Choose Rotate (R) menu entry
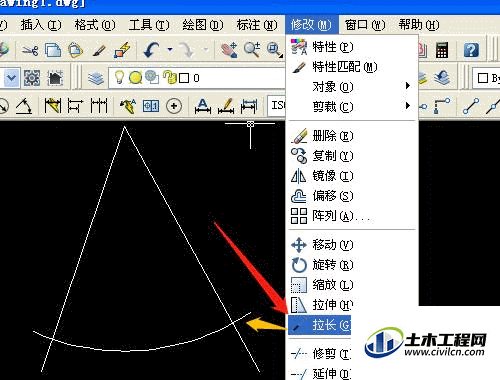Screen dimensions: 500x380 352,265
